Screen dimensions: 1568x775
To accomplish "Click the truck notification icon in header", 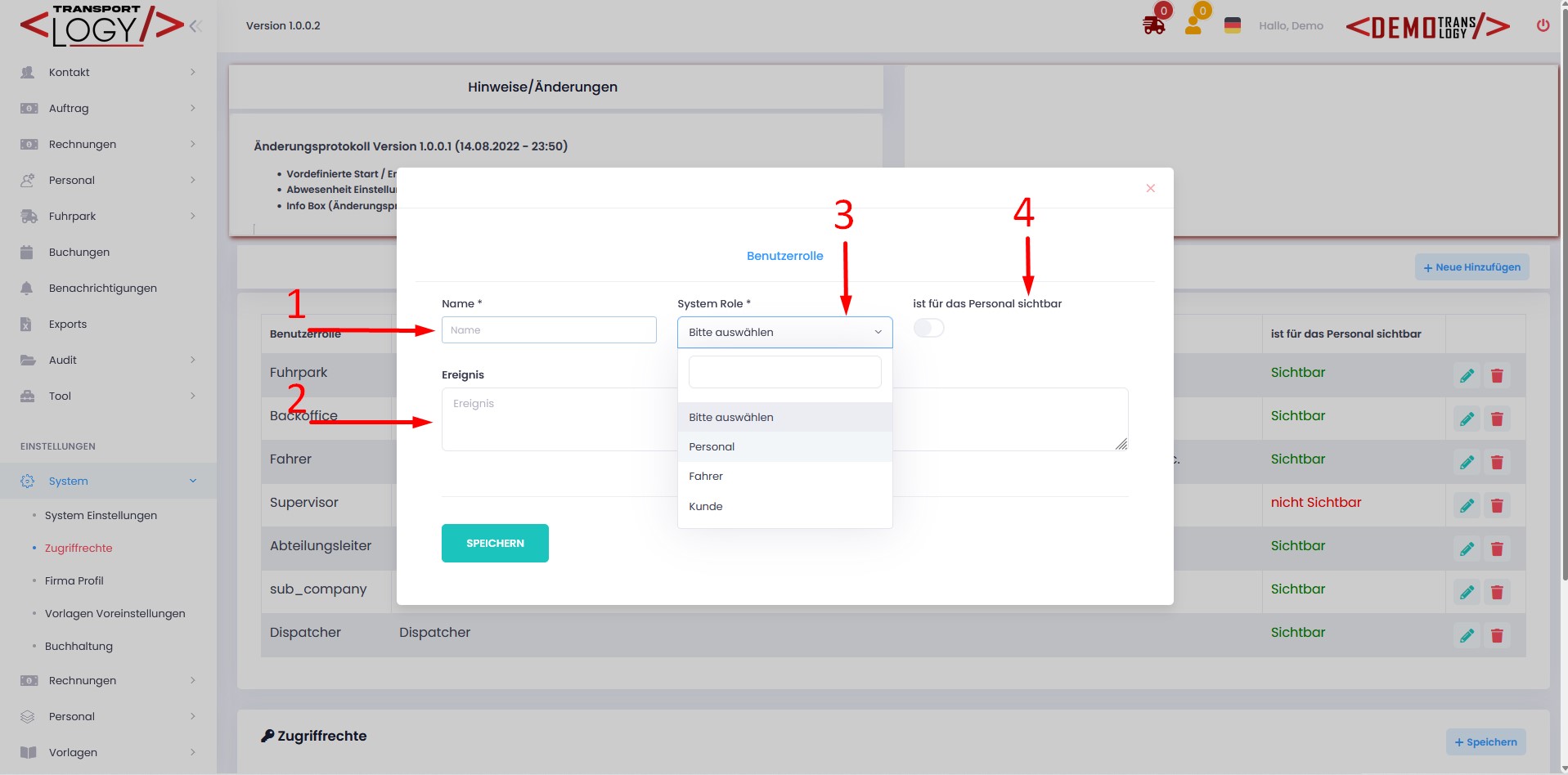I will coord(1153,25).
